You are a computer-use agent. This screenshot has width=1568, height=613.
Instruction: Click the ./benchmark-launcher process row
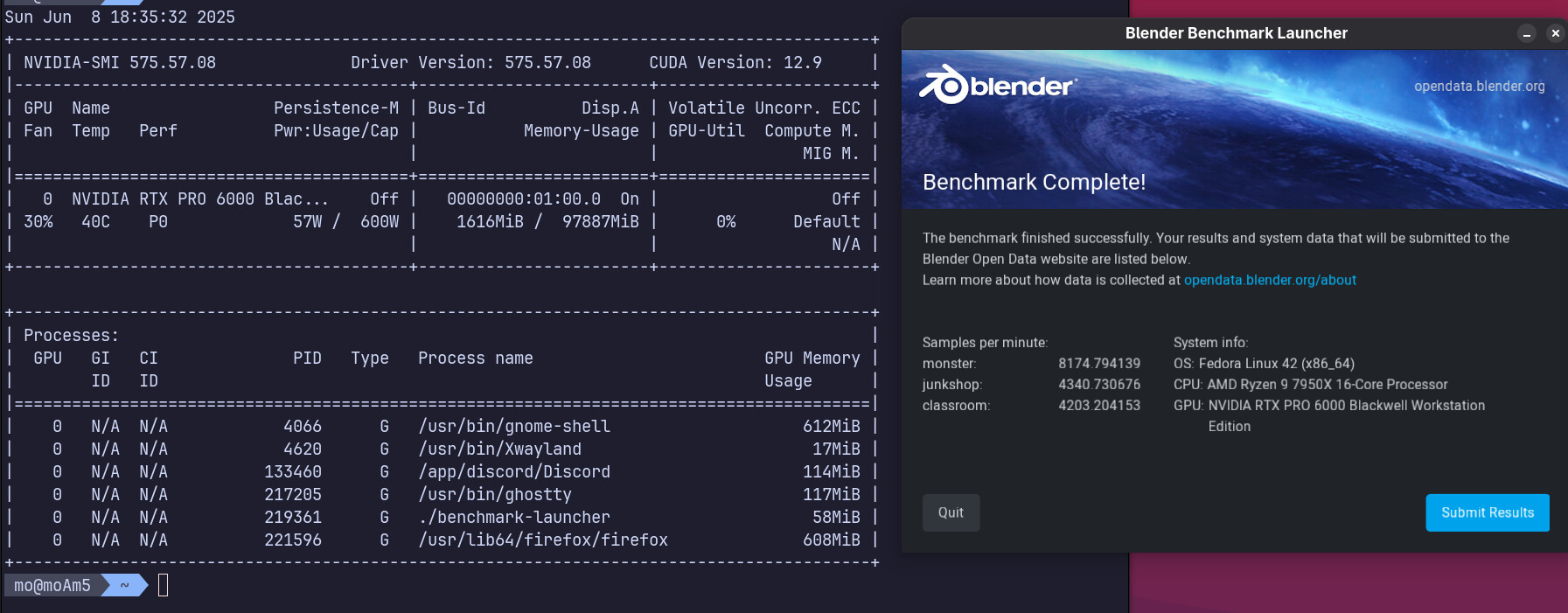(x=442, y=517)
